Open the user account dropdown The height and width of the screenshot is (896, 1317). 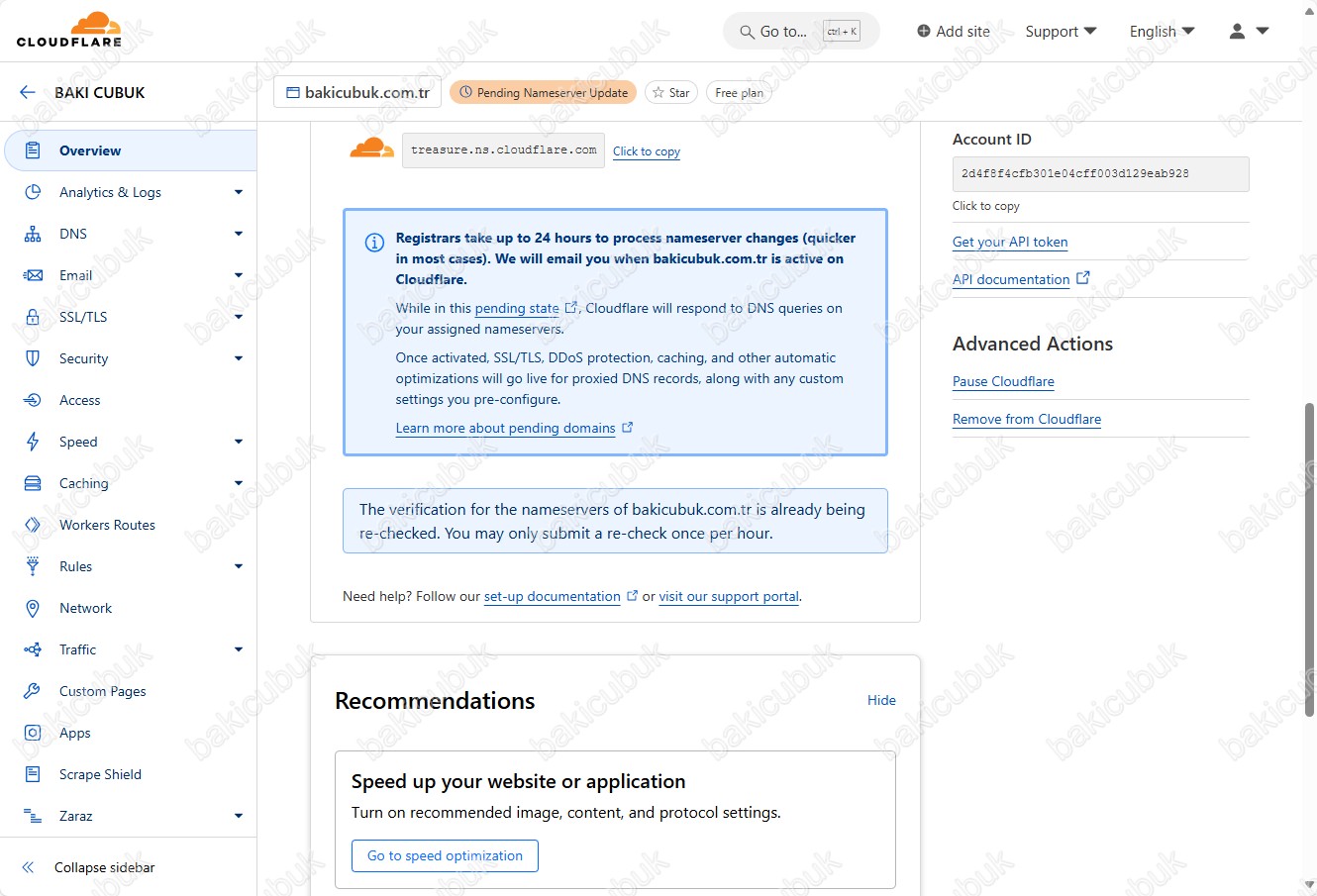pos(1249,32)
